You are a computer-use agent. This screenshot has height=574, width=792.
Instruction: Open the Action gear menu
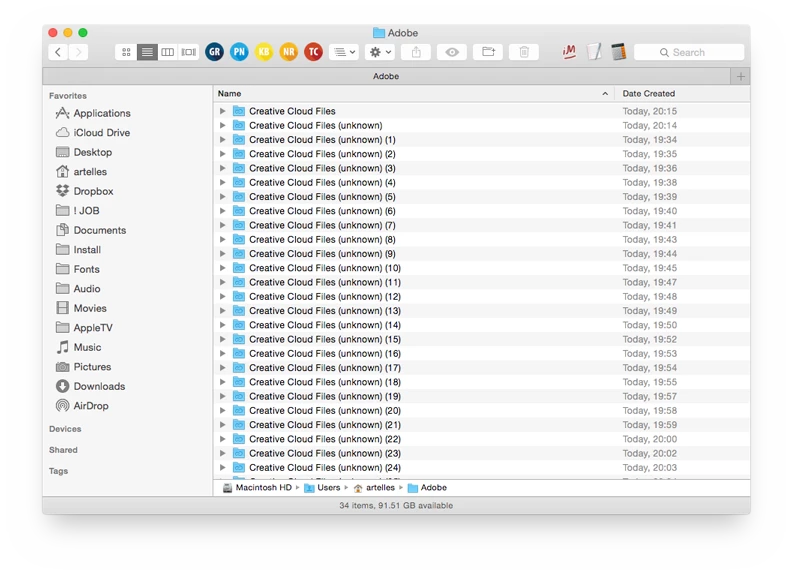[380, 52]
